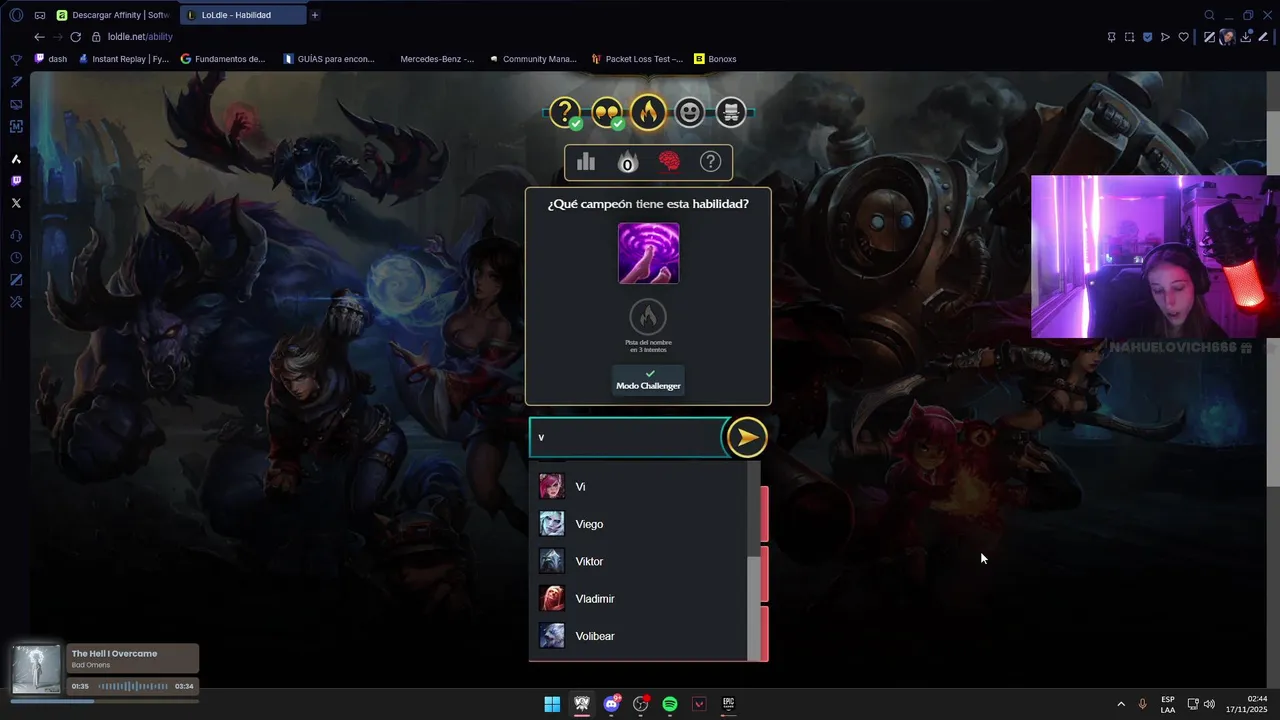Toggle Modo Challenger
Image resolution: width=1280 pixels, height=720 pixels.
(x=648, y=379)
